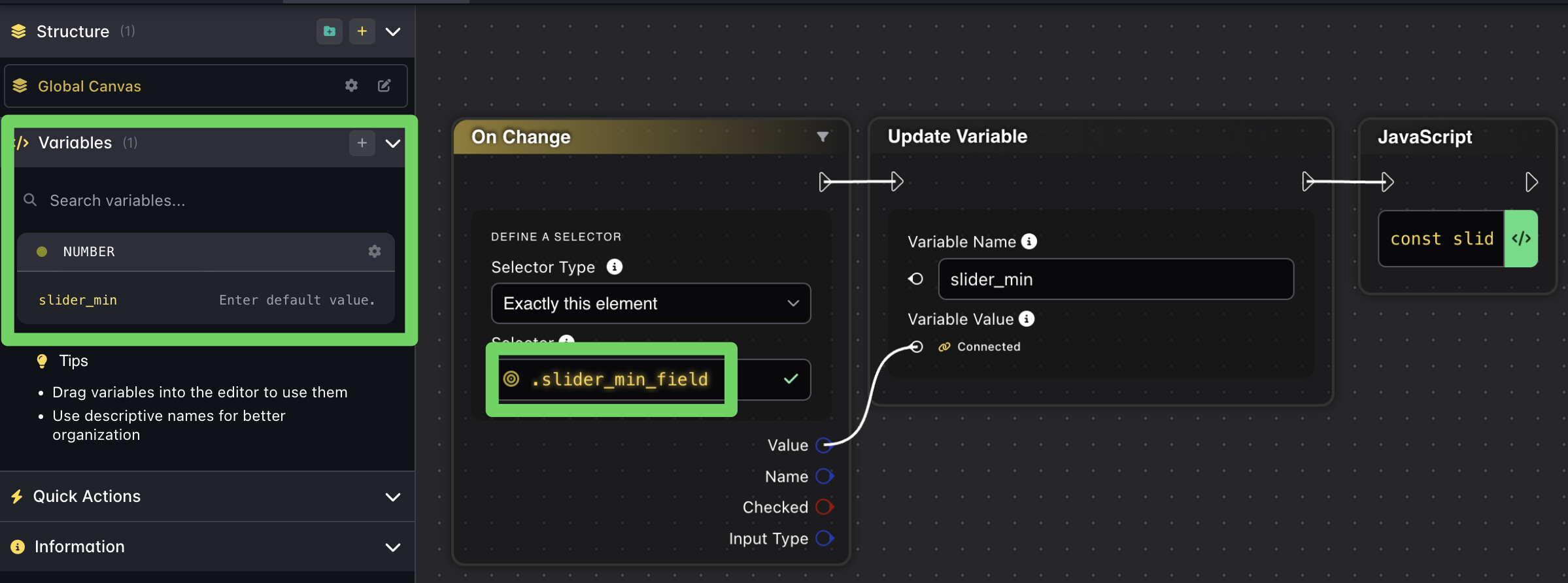This screenshot has height=583, width=1568.
Task: Select the Global Canvas item
Action: click(x=90, y=86)
